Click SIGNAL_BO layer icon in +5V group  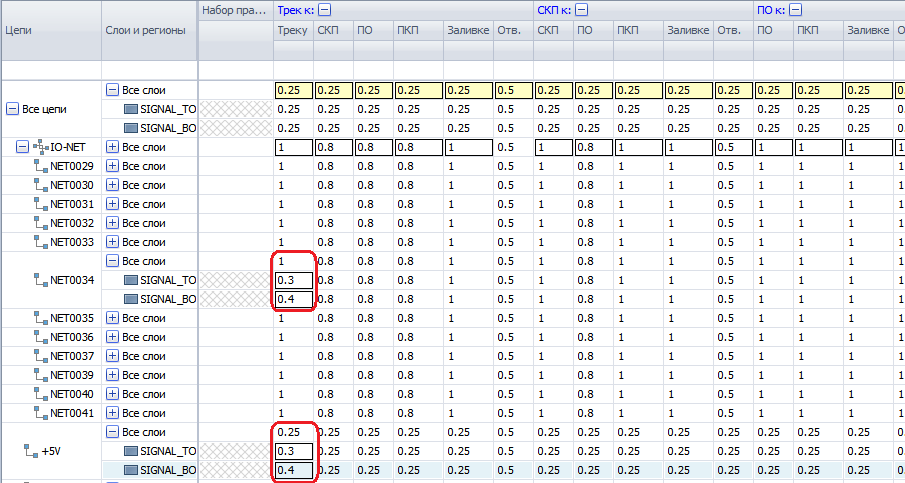coord(130,470)
